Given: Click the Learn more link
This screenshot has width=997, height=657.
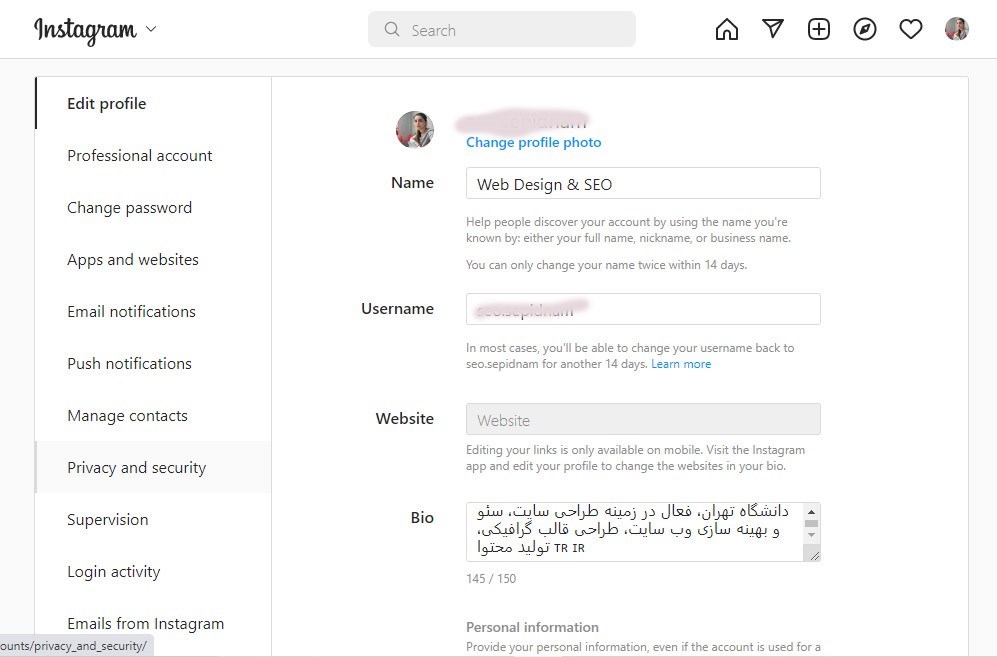Looking at the screenshot, I should click(x=681, y=364).
